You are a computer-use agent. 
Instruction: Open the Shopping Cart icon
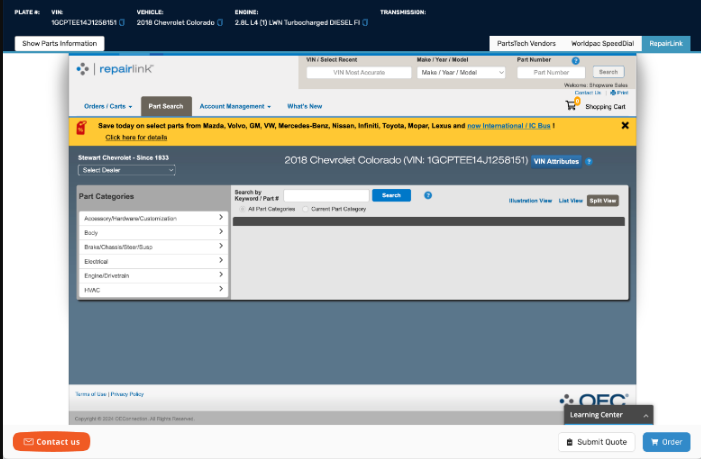coord(571,105)
